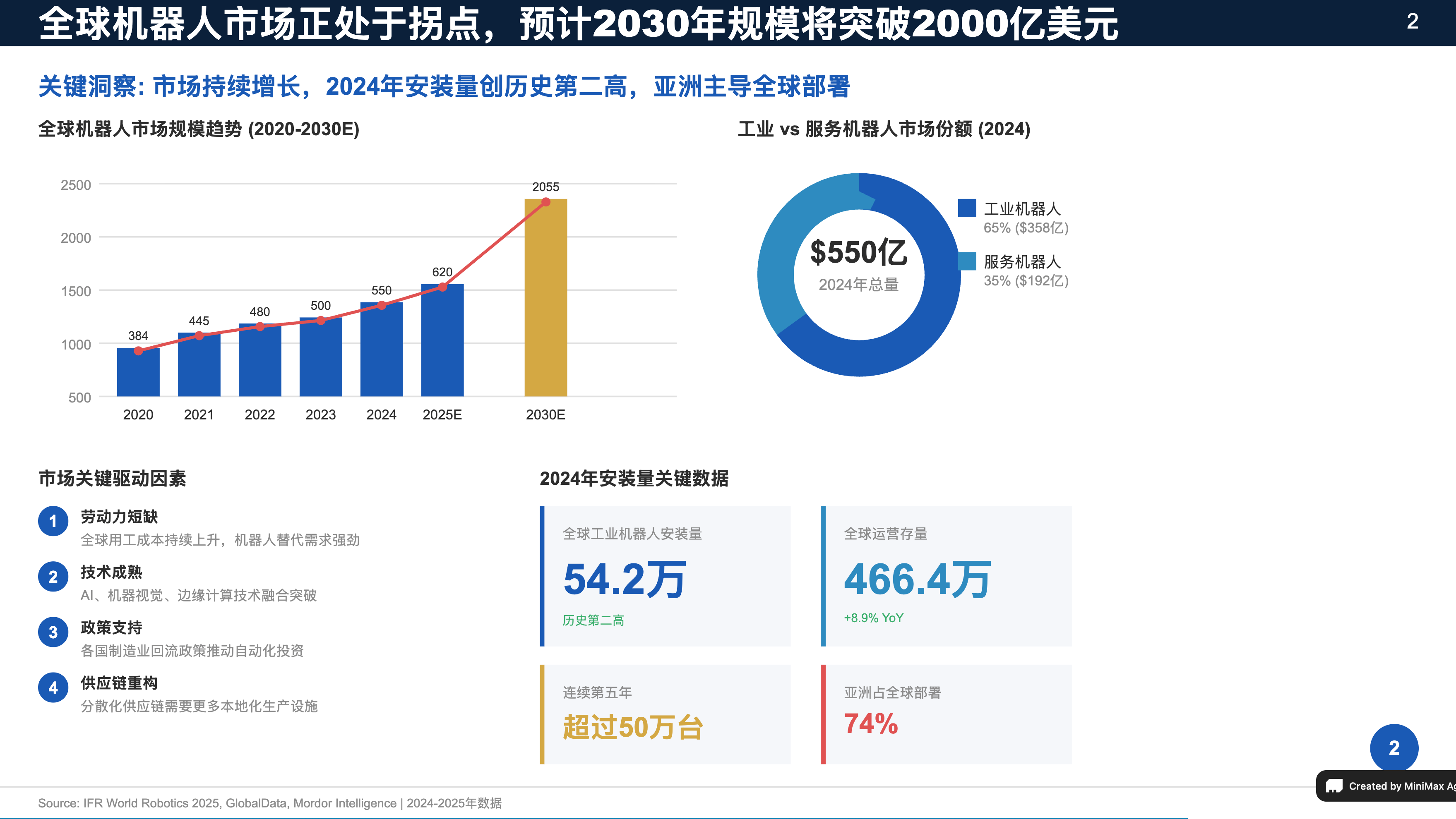Click the IFR World Robotics source footnote
Image resolution: width=1456 pixels, height=819 pixels.
click(269, 802)
